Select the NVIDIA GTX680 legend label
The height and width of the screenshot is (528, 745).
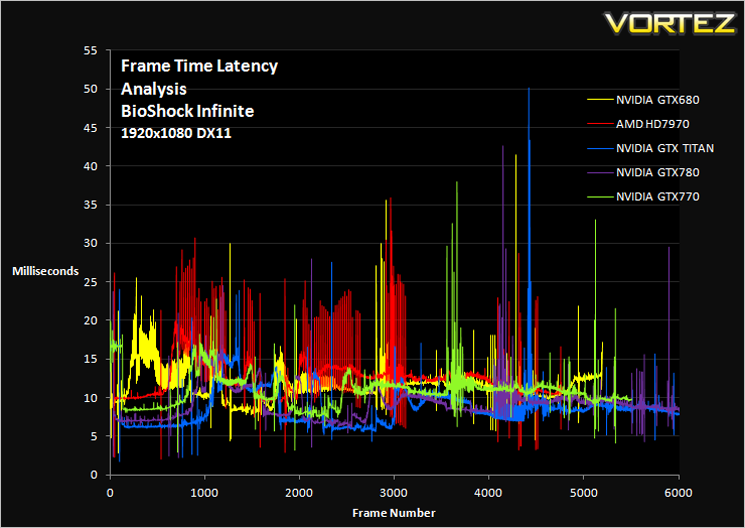click(x=658, y=100)
